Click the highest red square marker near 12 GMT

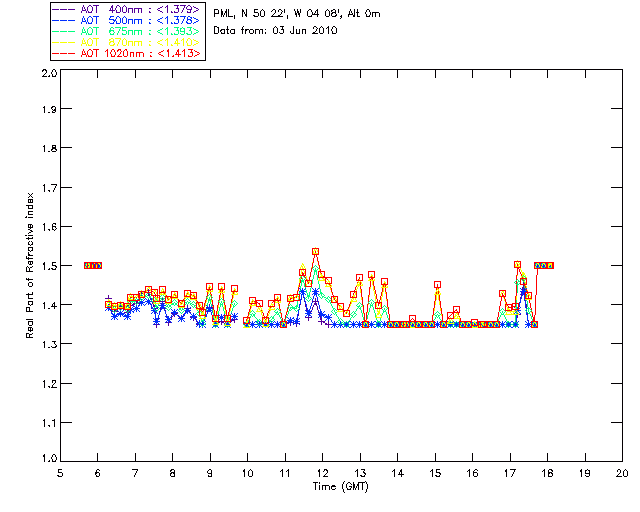(x=316, y=252)
